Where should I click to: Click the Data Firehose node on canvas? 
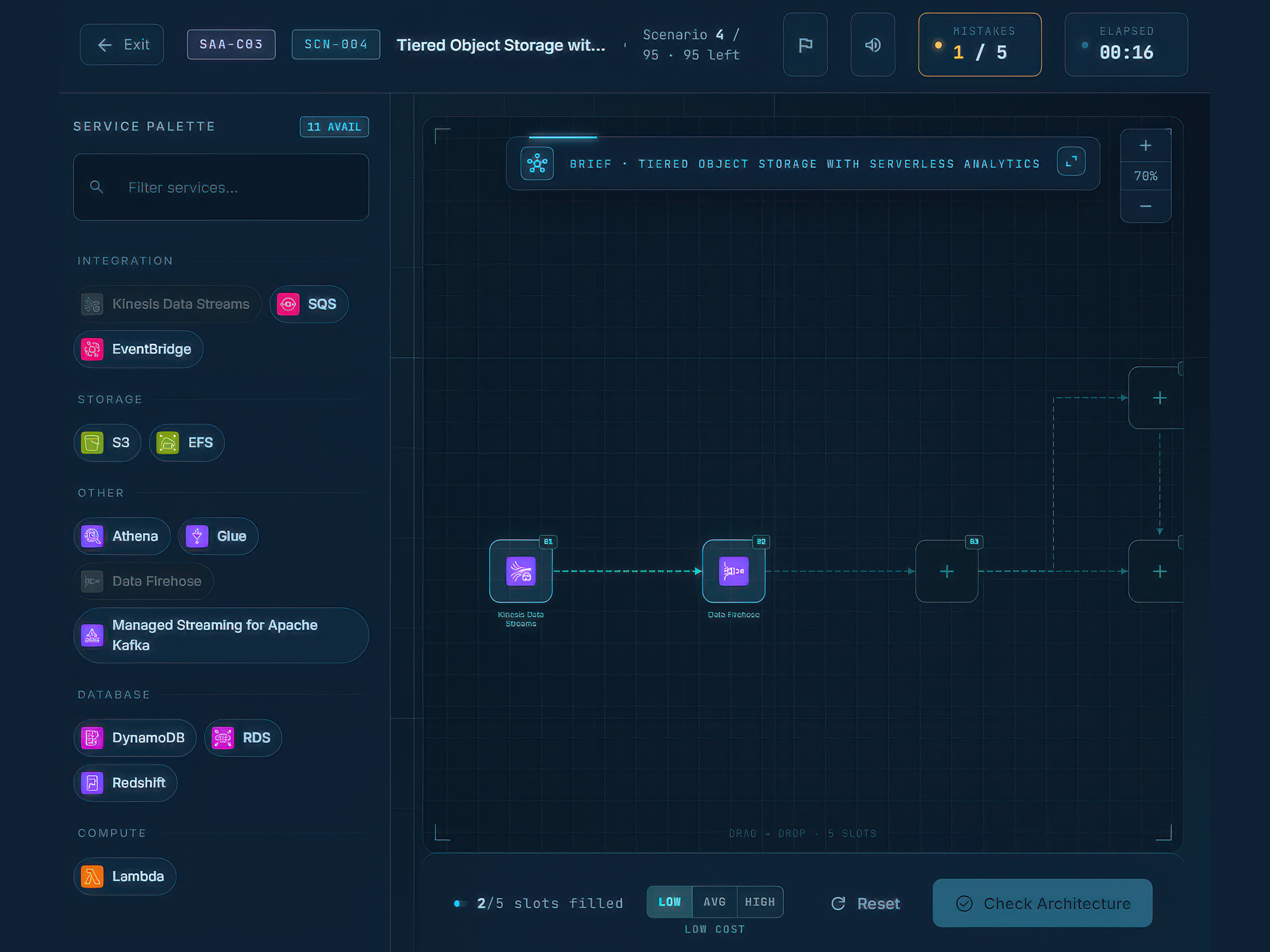point(734,571)
